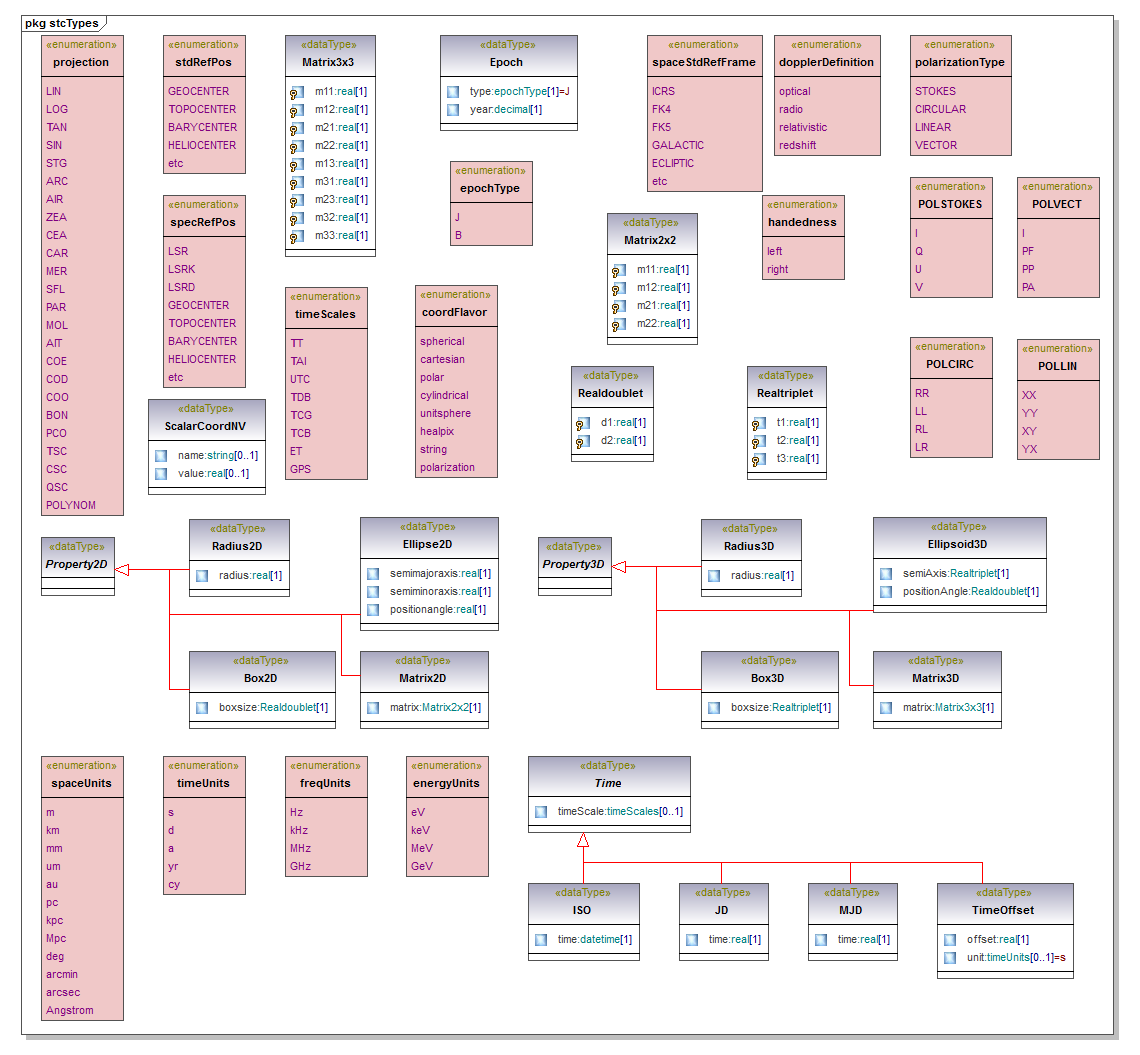The width and height of the screenshot is (1140, 1055).
Task: Click the healpix entry in coordFlavor
Action: point(437,431)
